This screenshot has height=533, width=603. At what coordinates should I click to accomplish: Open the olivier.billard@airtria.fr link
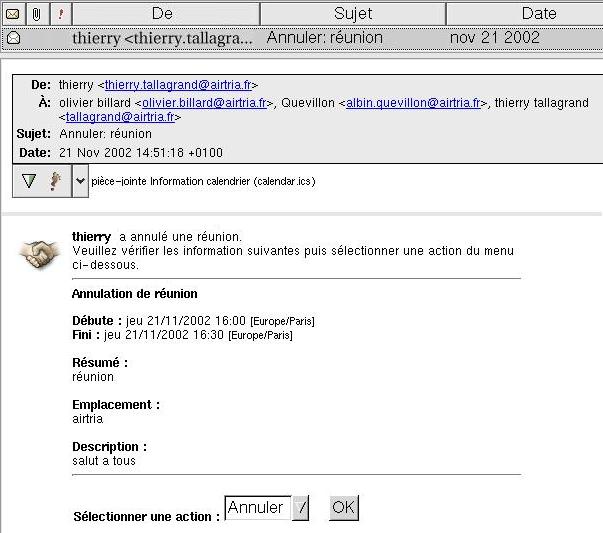pos(204,103)
